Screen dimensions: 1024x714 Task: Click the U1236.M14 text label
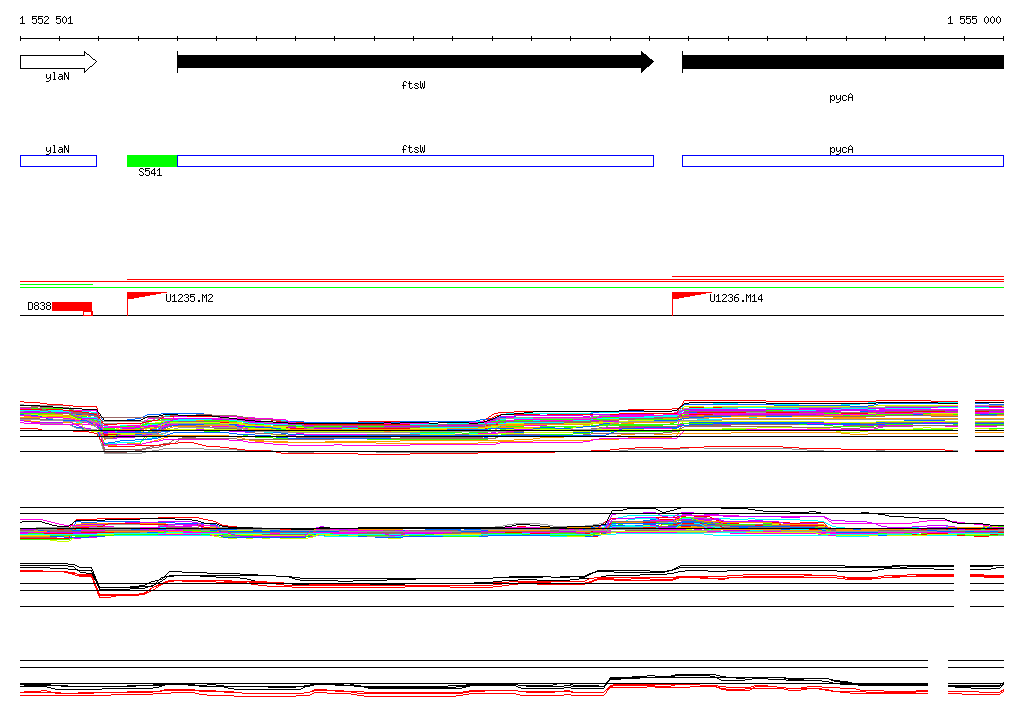[x=736, y=299]
